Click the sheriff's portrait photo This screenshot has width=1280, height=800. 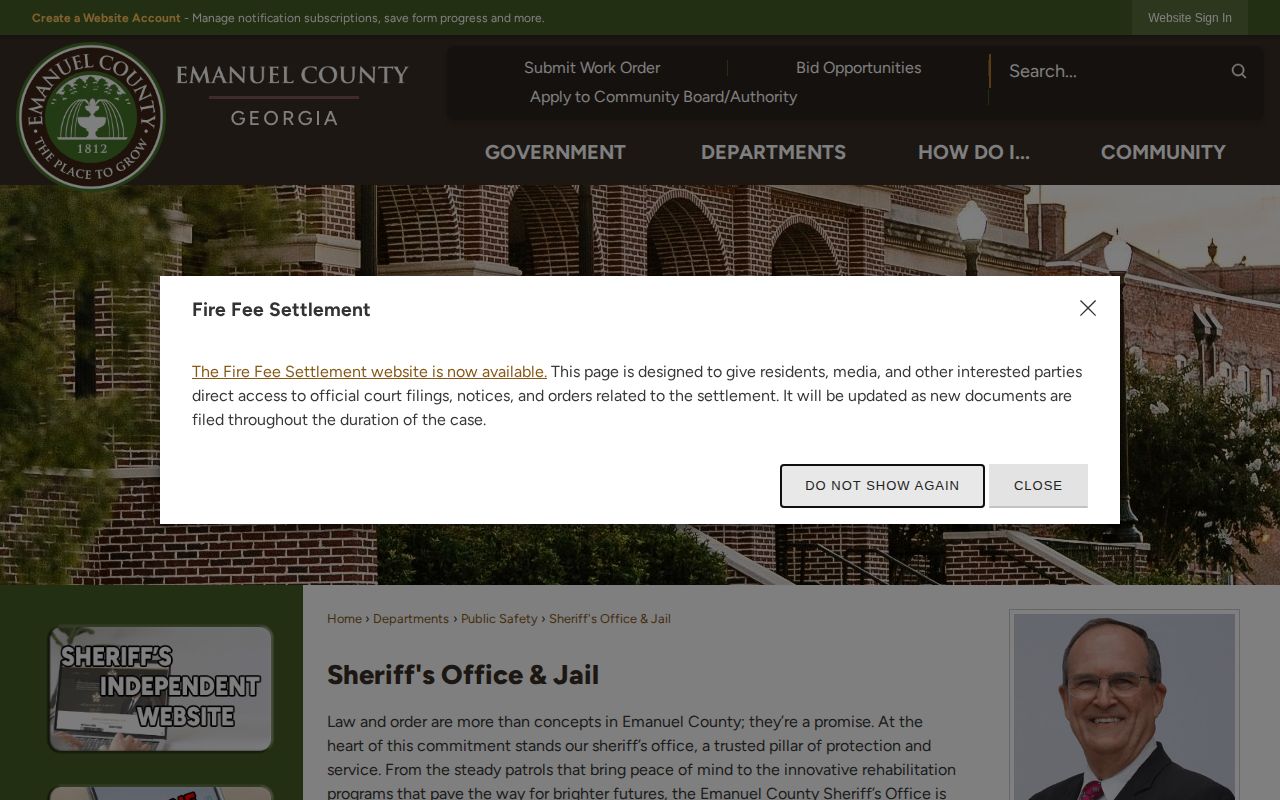click(x=1124, y=707)
